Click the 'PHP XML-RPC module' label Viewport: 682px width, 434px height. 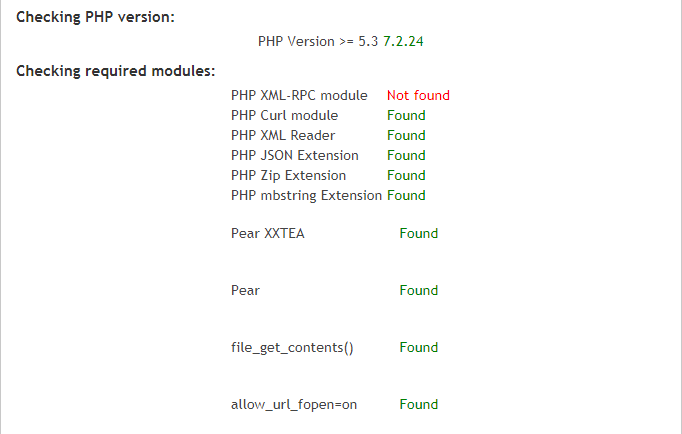pos(299,96)
